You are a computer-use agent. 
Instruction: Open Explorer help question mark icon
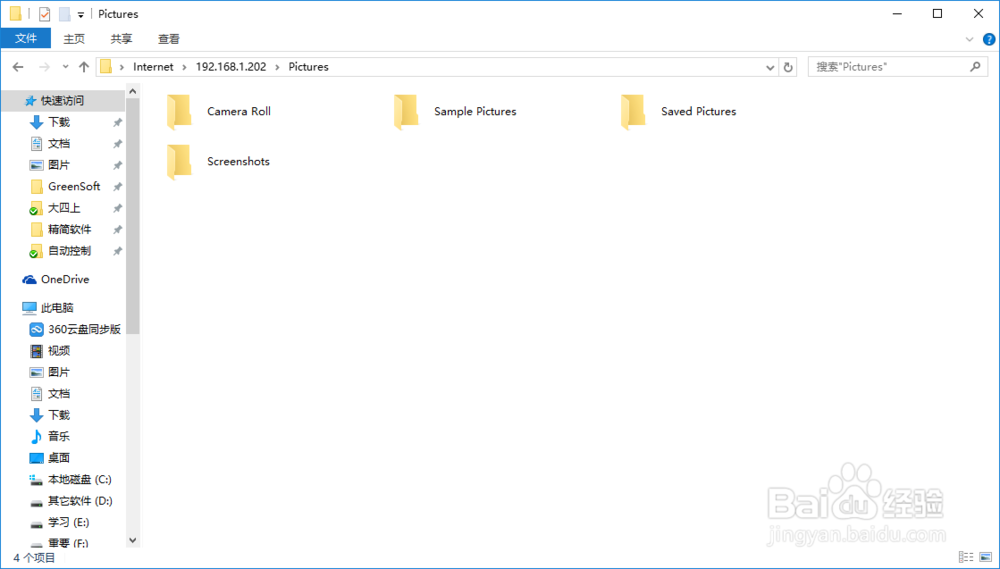[x=989, y=39]
